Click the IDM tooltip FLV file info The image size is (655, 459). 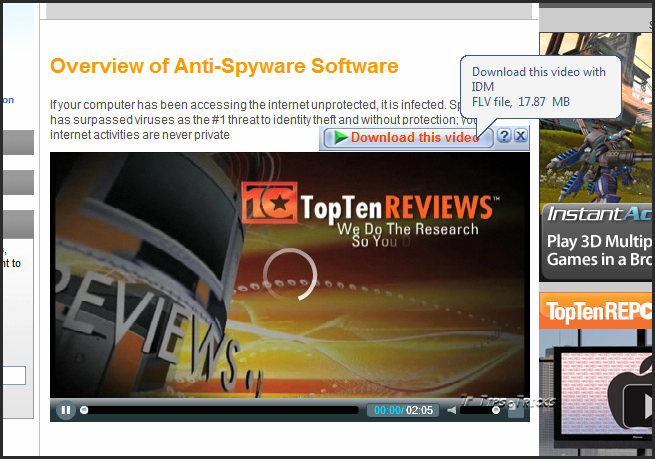pyautogui.click(x=520, y=102)
